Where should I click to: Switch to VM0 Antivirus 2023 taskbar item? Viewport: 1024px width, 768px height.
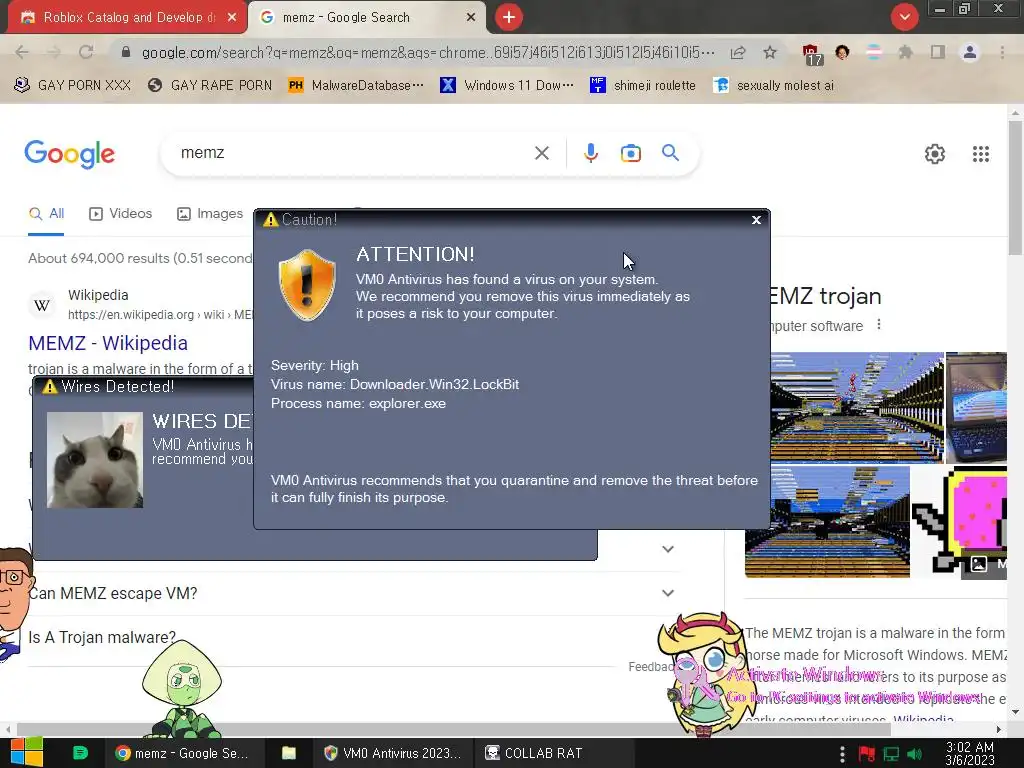pyautogui.click(x=392, y=753)
